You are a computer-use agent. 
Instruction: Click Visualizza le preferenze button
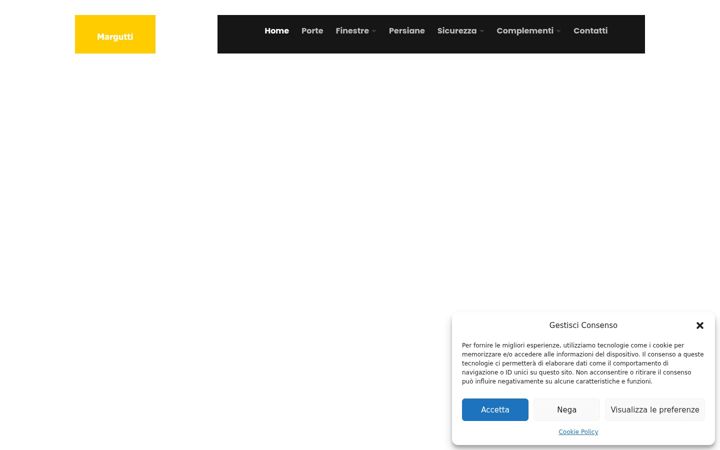[655, 410]
